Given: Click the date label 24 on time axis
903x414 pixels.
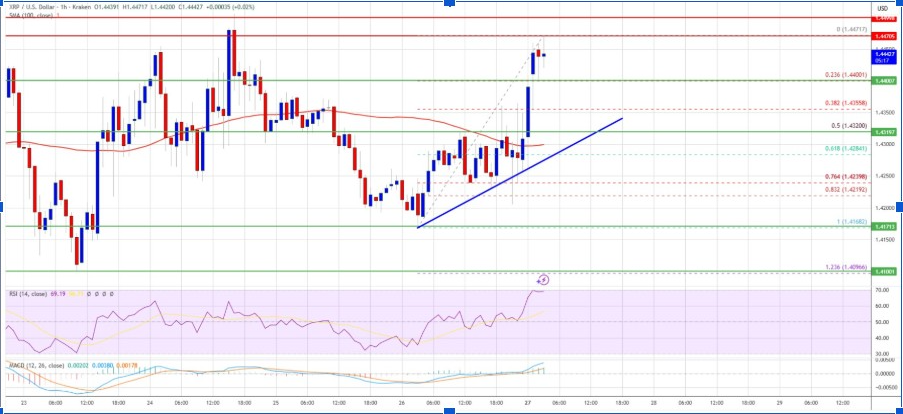Looking at the screenshot, I should (150, 403).
